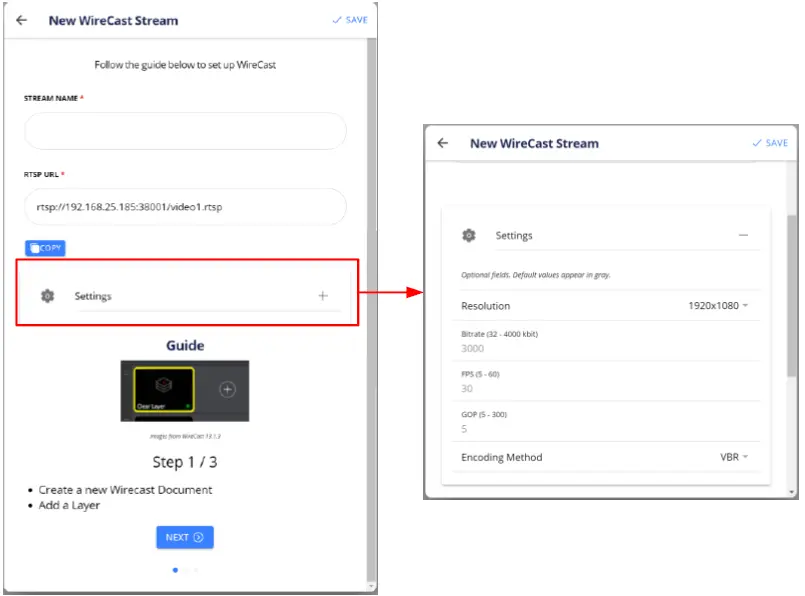
Task: Go back using the right panel arrow
Action: pos(443,143)
